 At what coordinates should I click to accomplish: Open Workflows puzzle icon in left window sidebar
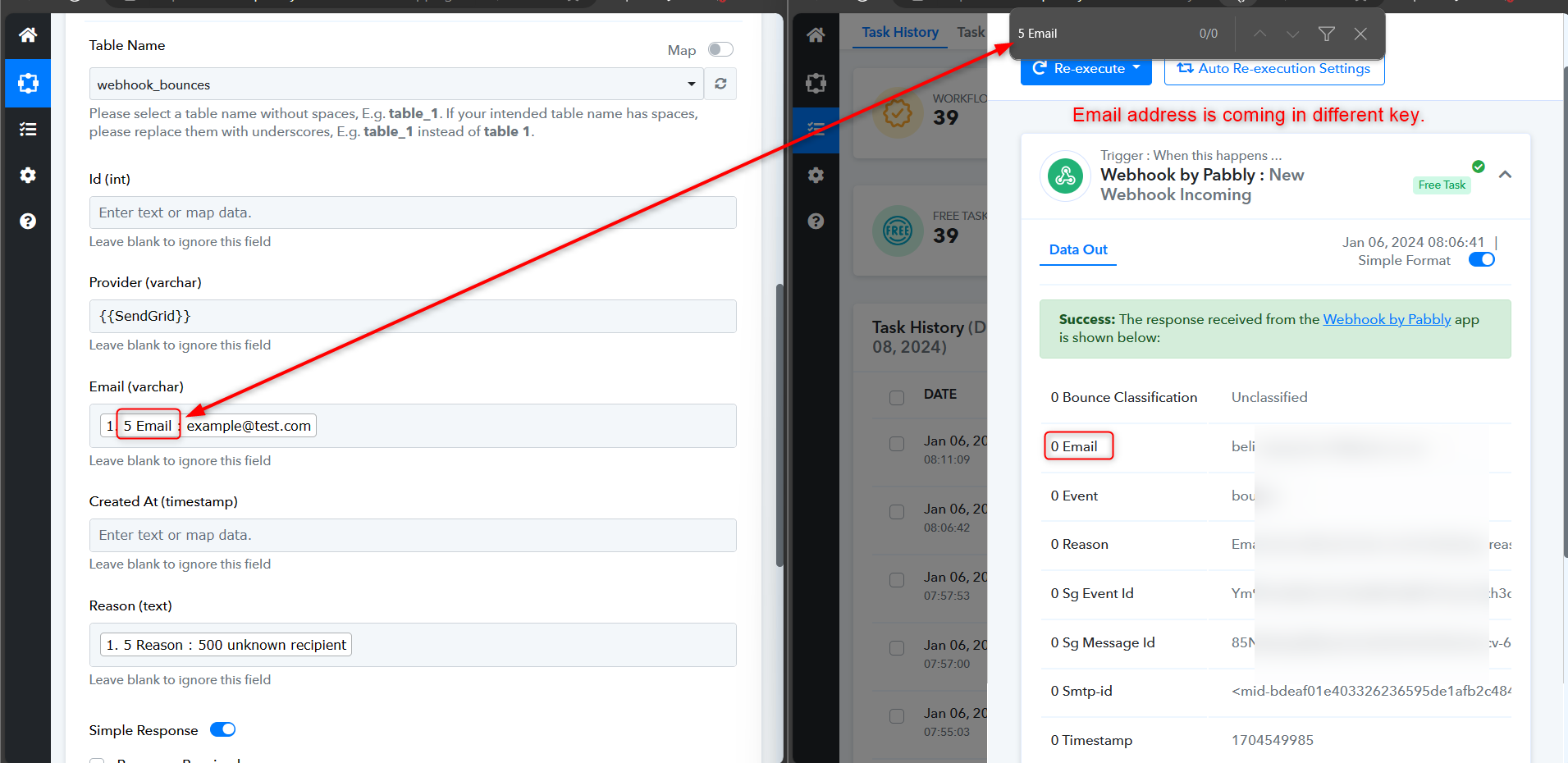[x=28, y=83]
